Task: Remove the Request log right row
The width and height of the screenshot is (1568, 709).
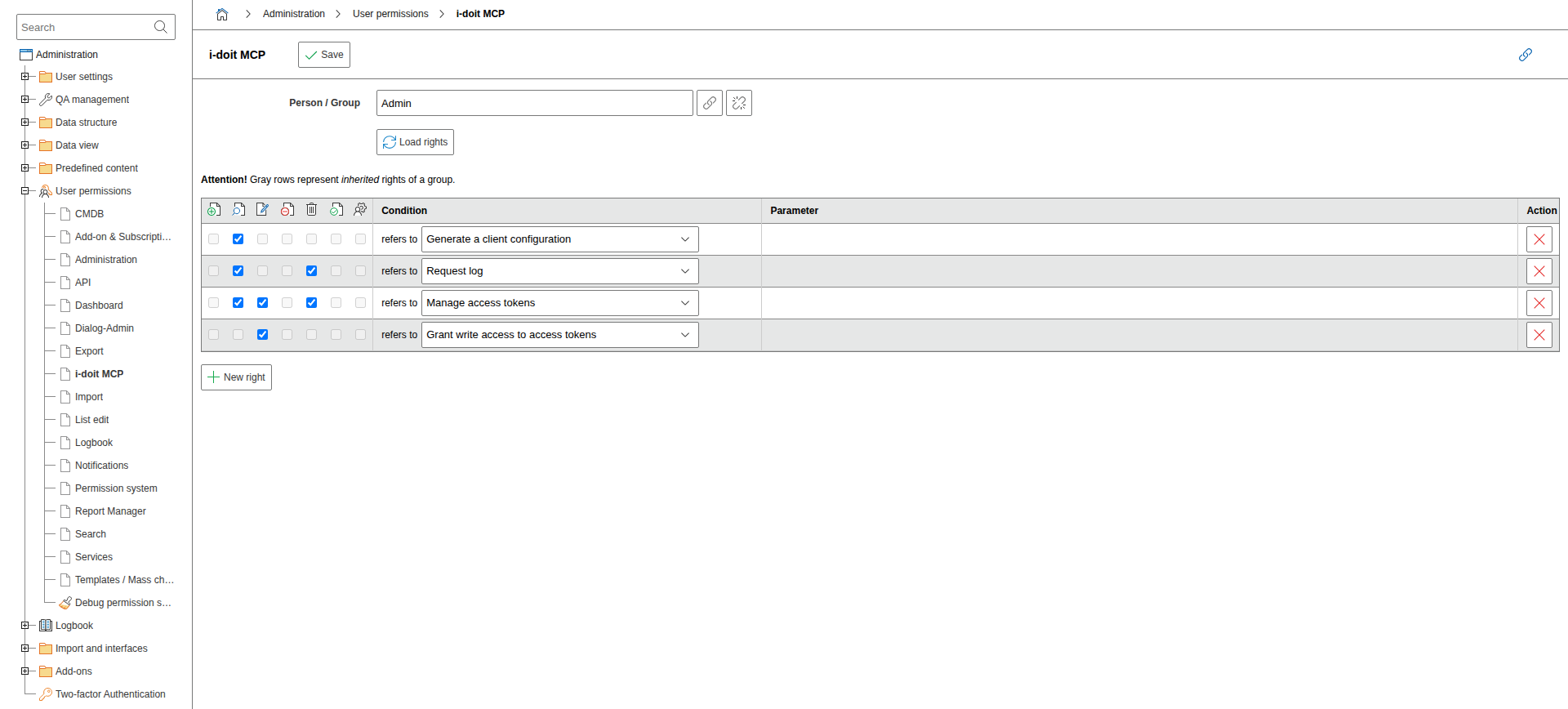Action: tap(1539, 271)
